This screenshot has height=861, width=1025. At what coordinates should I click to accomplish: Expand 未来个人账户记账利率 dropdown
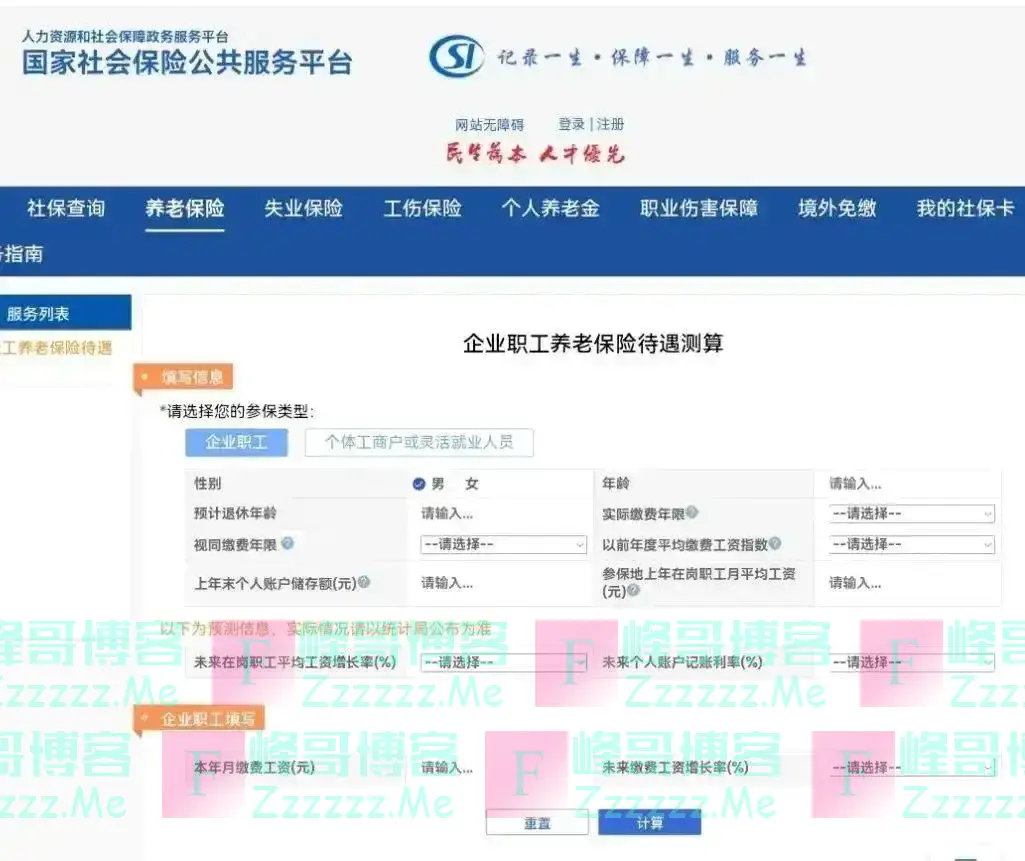tap(912, 662)
